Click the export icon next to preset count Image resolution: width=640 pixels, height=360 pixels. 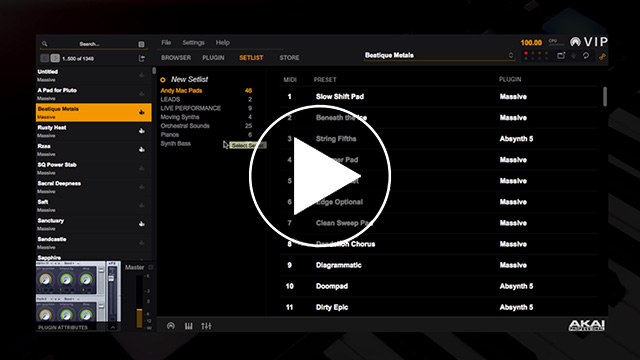pyautogui.click(x=142, y=58)
